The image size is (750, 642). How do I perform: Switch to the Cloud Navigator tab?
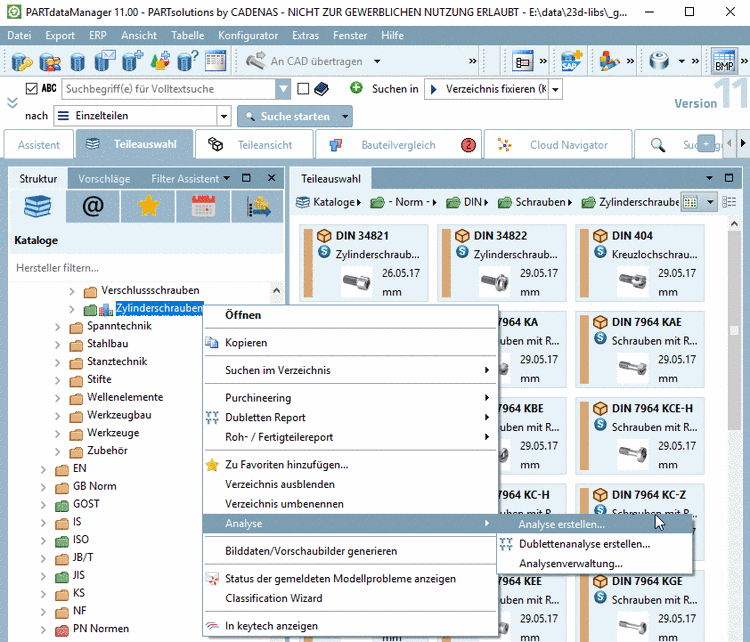557,144
